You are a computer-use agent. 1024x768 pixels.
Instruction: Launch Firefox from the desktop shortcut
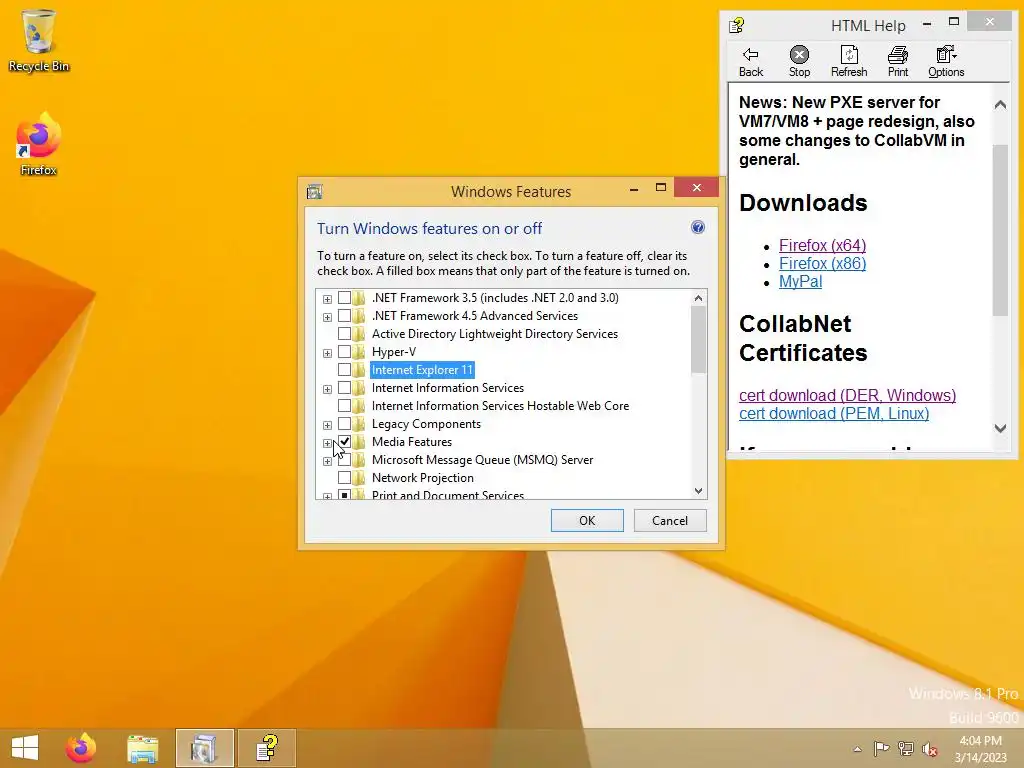tap(39, 144)
